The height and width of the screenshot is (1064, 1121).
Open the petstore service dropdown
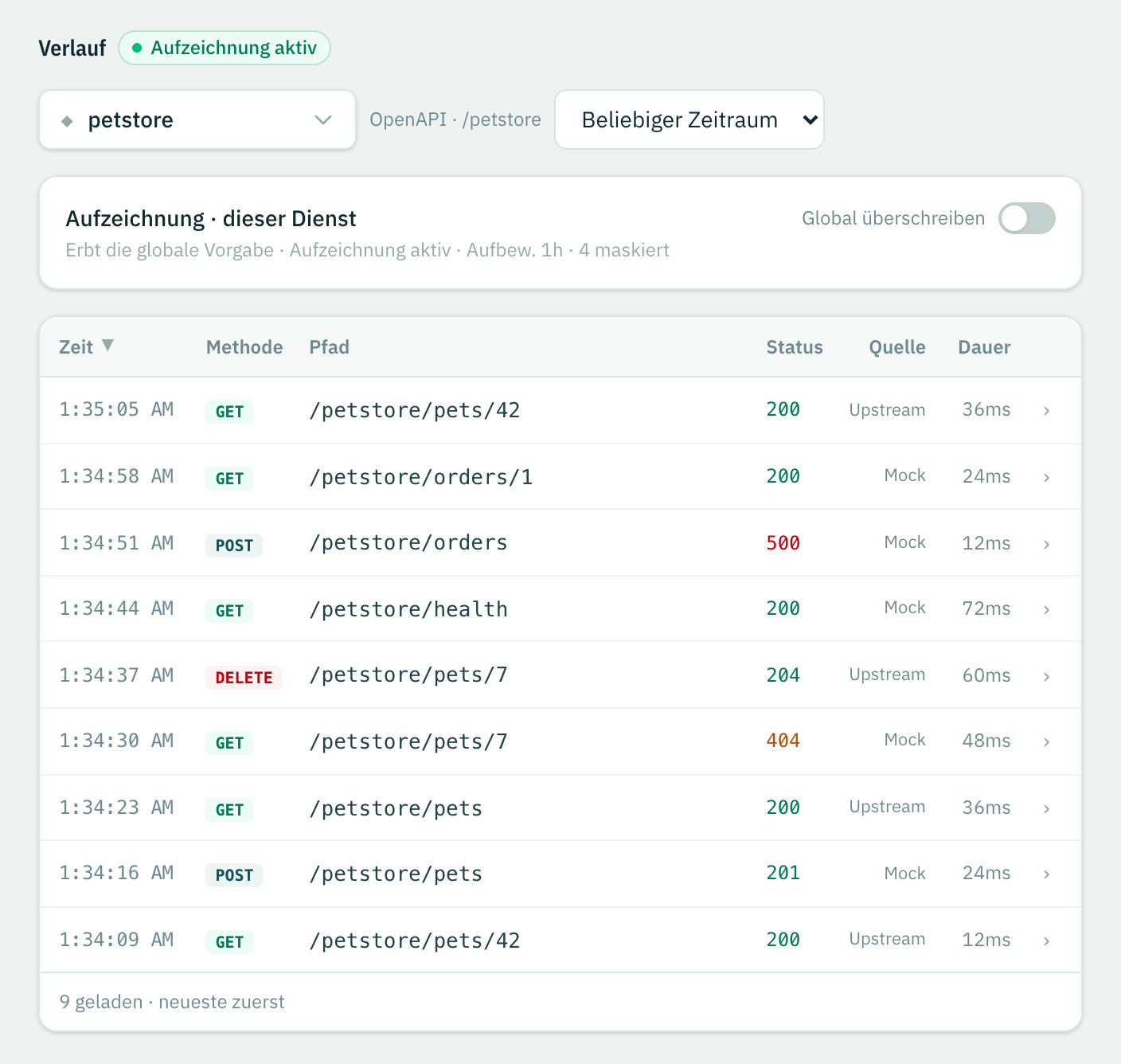(x=197, y=119)
